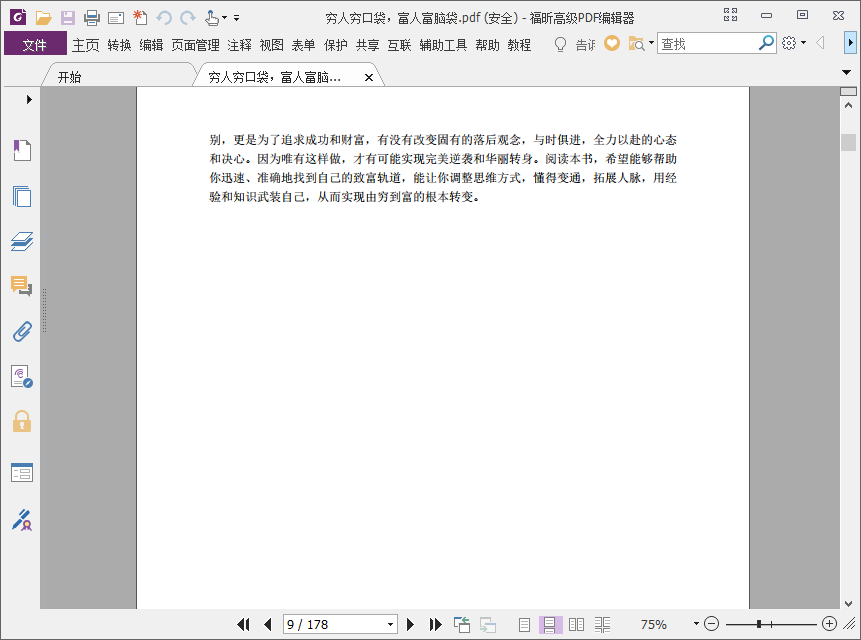Viewport: 861px width, 640px height.
Task: Close the 穷人穷口袋 document tab
Action: click(x=369, y=77)
